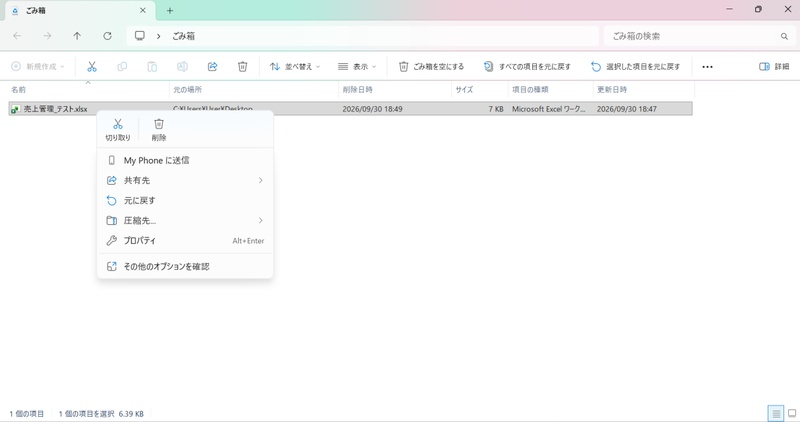Click ごみ箱を空にする button

pyautogui.click(x=432, y=66)
